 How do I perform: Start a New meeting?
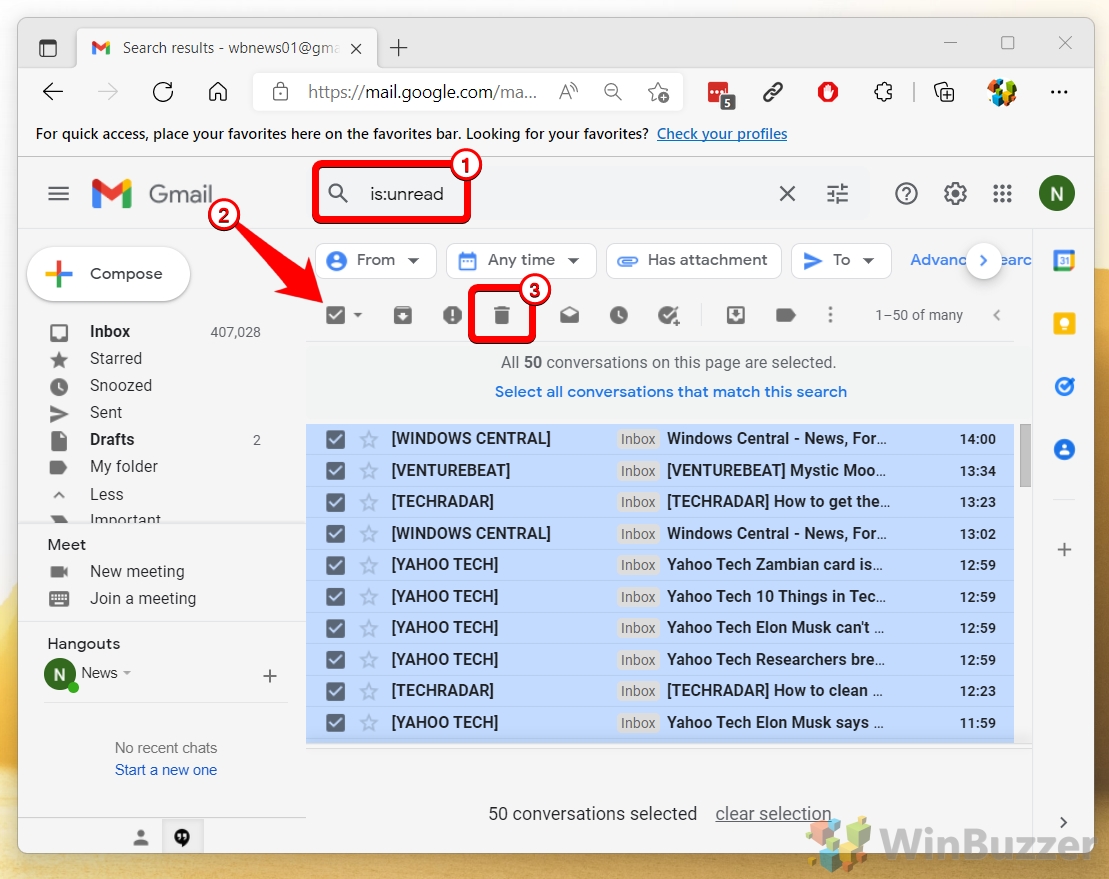pyautogui.click(x=137, y=571)
